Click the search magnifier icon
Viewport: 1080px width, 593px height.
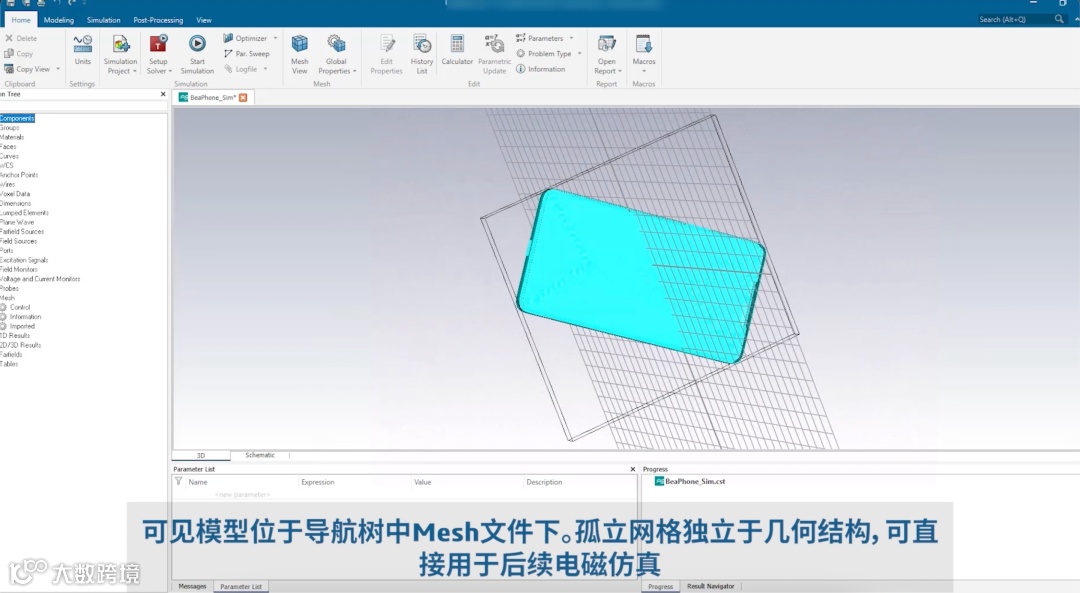(1059, 19)
